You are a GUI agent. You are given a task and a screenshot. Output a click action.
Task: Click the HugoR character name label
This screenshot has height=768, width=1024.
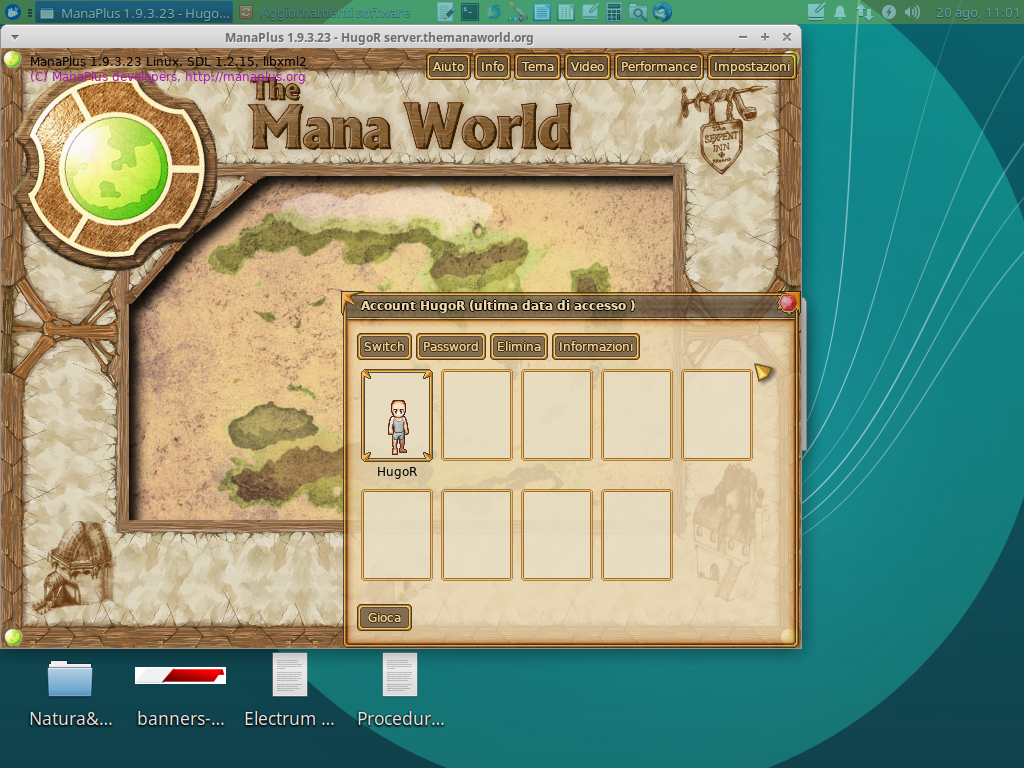397,472
